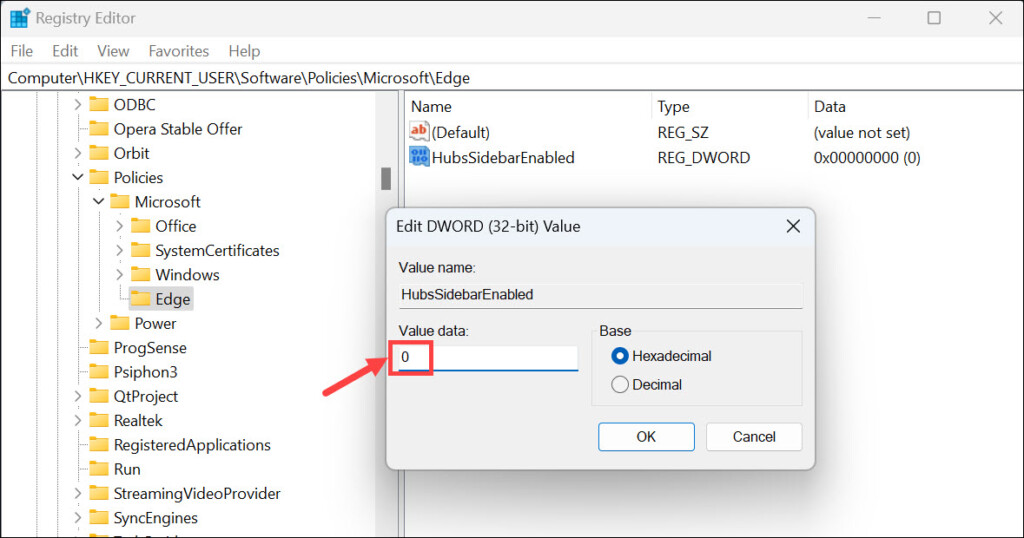Open the View menu
1024x538 pixels.
pyautogui.click(x=113, y=51)
